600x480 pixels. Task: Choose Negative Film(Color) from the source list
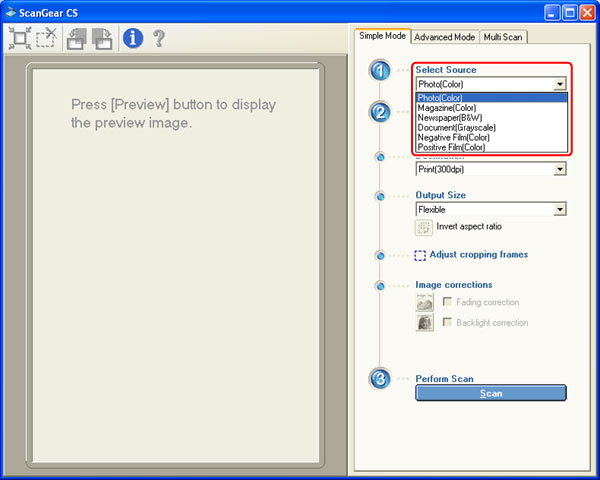pos(491,137)
